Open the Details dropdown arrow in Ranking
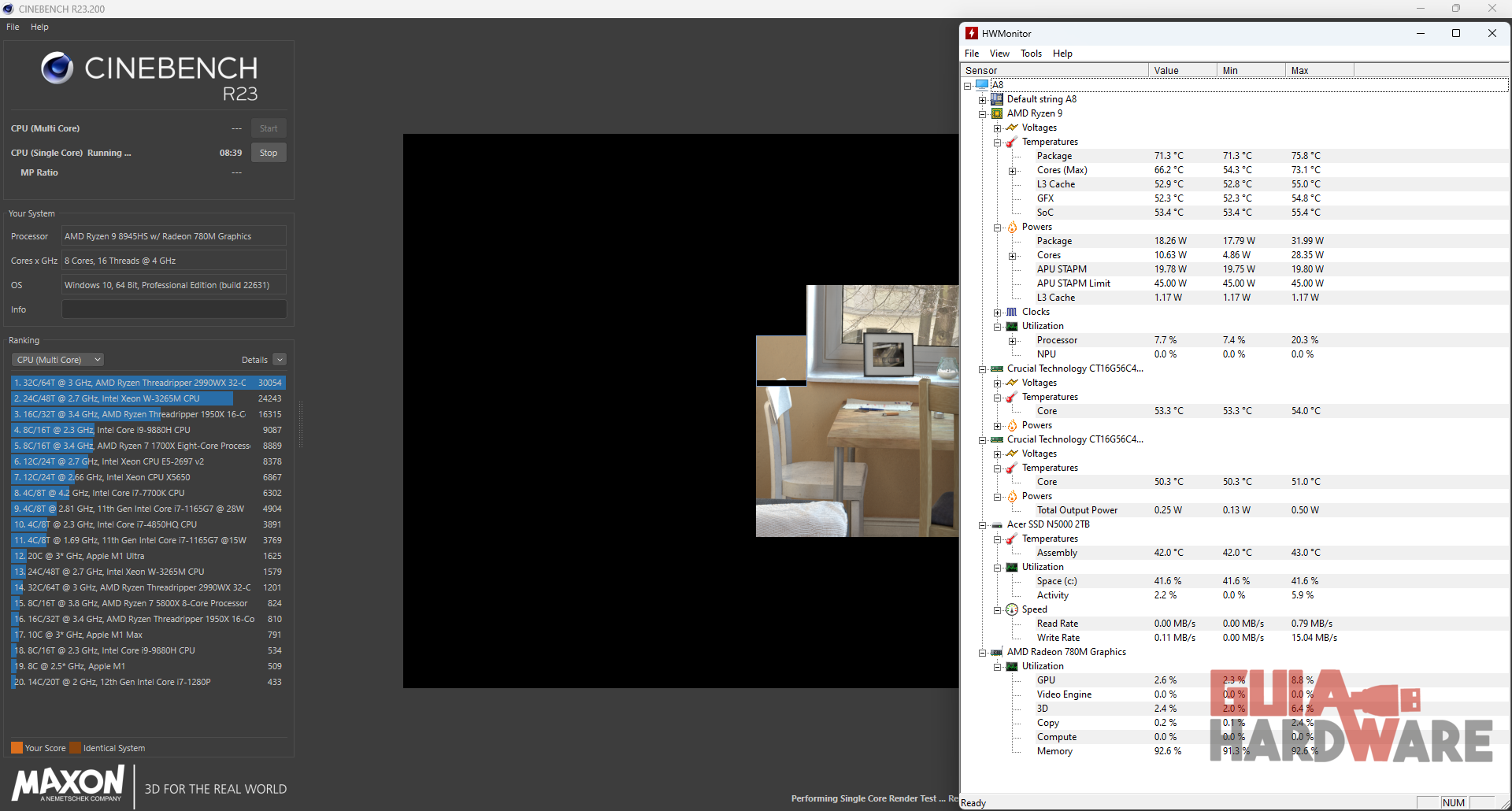Image resolution: width=1512 pixels, height=811 pixels. pyautogui.click(x=280, y=360)
